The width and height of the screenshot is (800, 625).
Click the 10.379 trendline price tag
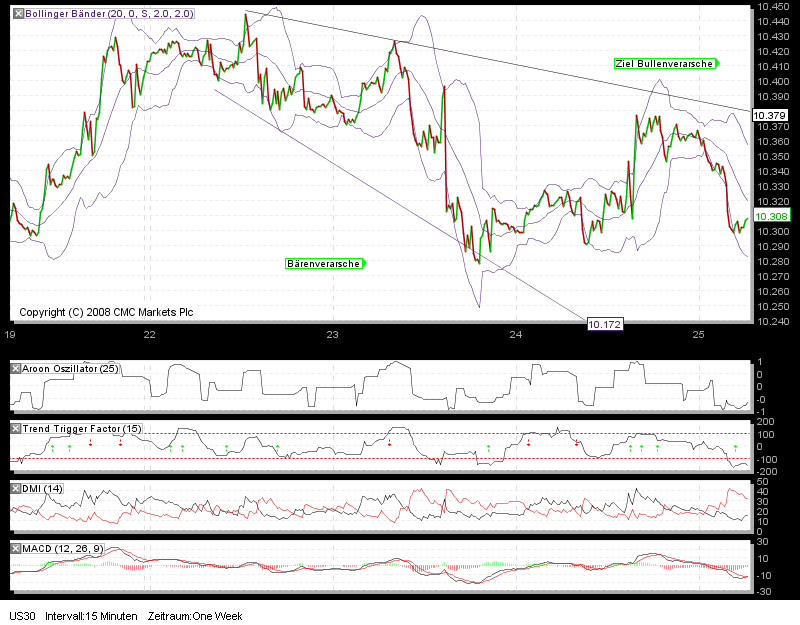tap(769, 116)
